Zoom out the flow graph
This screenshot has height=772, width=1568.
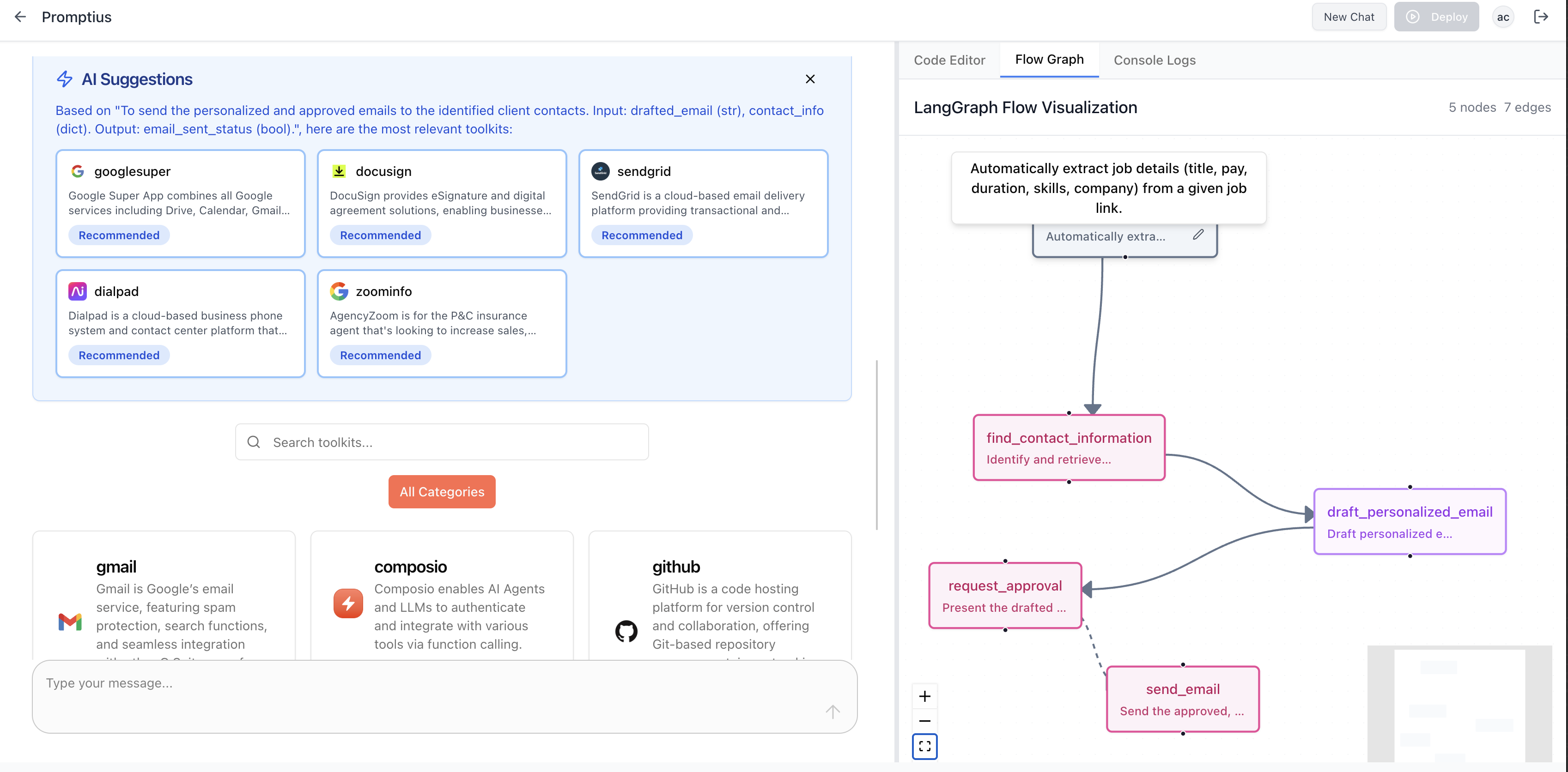coord(924,721)
